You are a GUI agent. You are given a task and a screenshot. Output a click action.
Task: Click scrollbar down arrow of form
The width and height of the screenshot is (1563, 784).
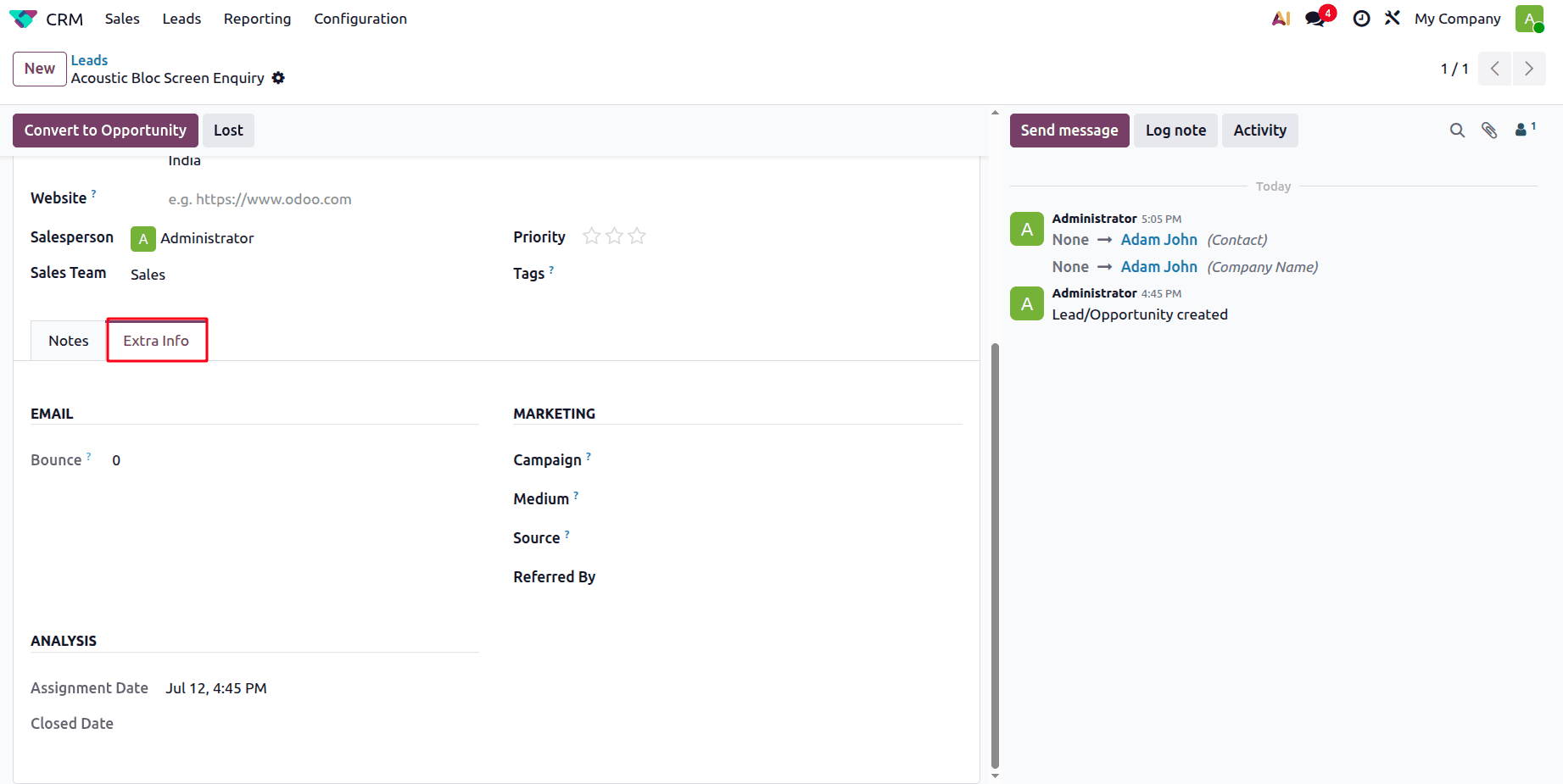pyautogui.click(x=995, y=776)
